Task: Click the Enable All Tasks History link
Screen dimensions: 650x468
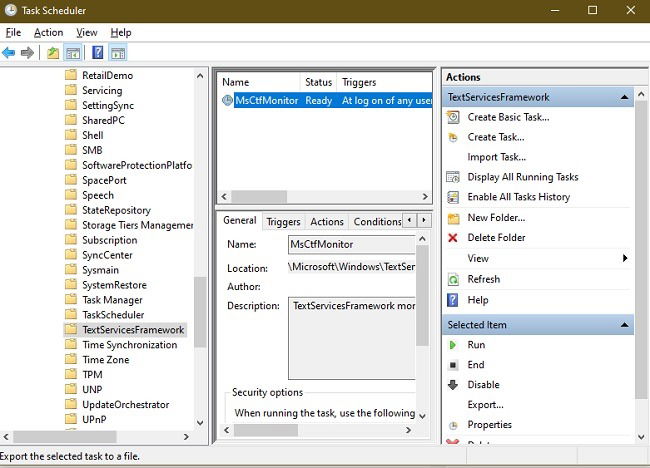Action: tap(519, 197)
